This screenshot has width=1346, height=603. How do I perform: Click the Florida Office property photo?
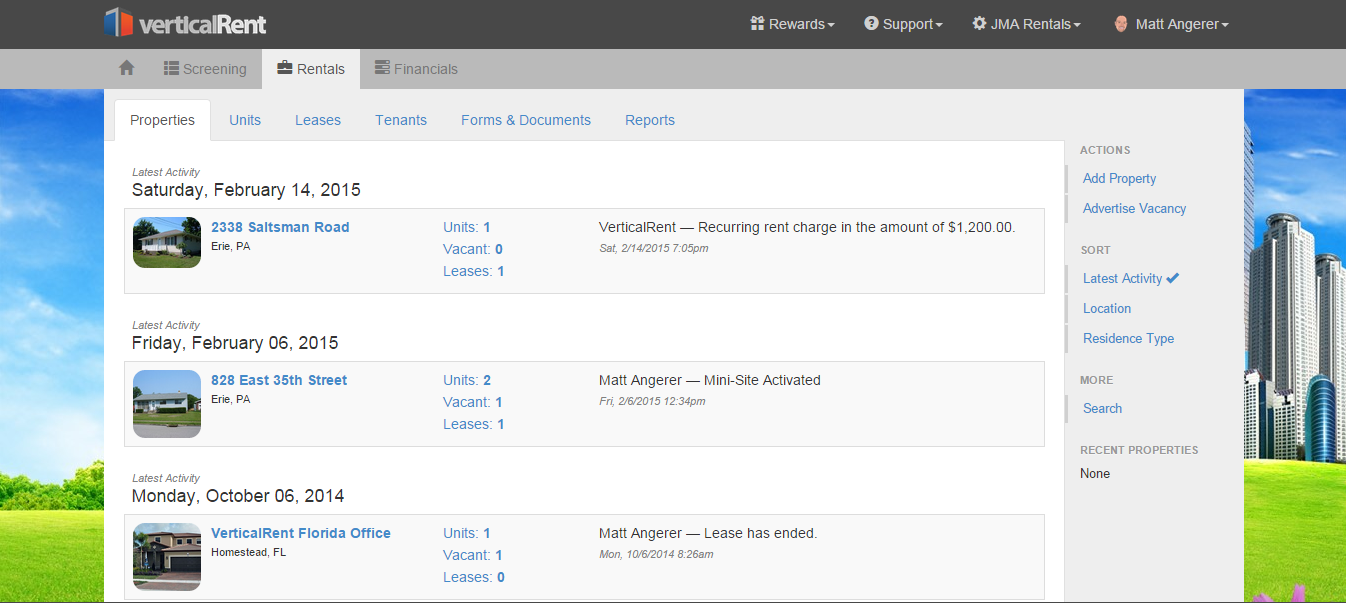point(167,557)
